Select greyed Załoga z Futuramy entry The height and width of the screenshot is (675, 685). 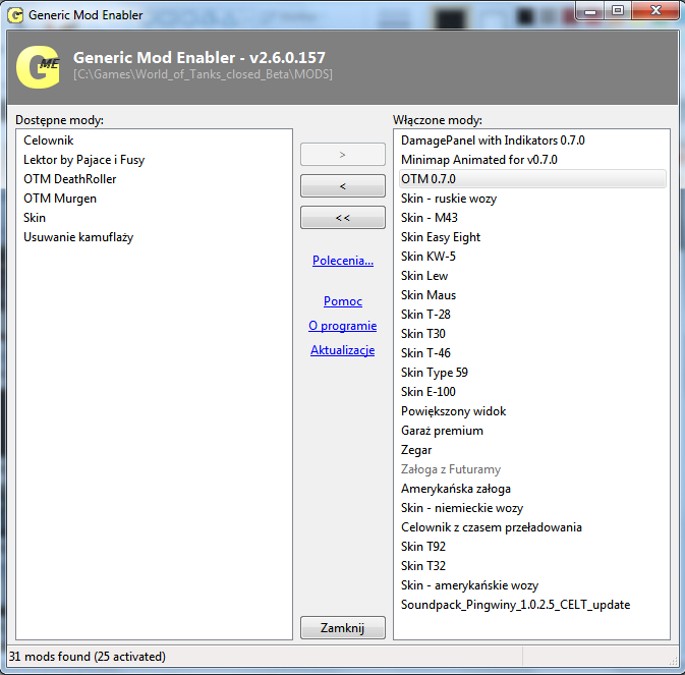click(451, 469)
